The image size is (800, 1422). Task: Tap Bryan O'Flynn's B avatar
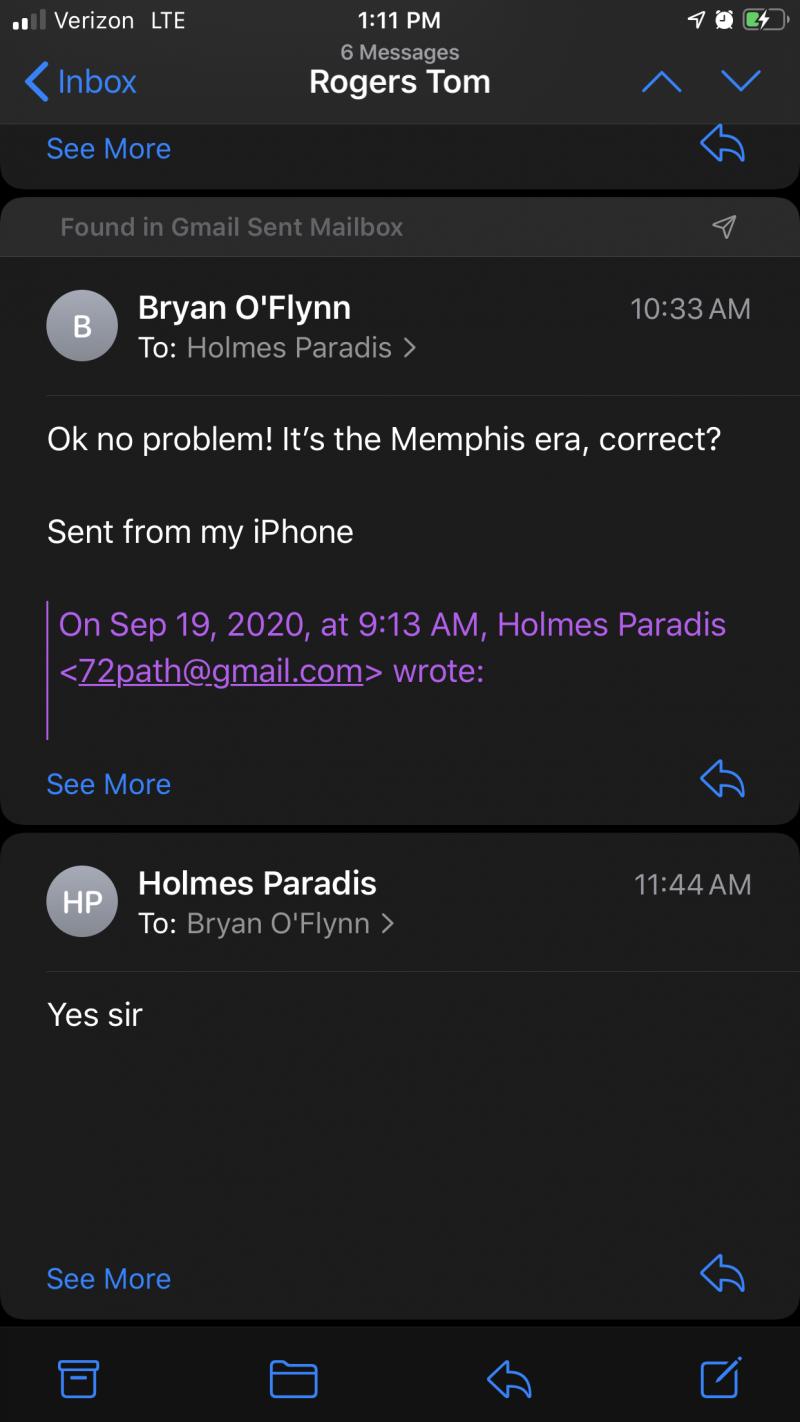click(x=82, y=326)
